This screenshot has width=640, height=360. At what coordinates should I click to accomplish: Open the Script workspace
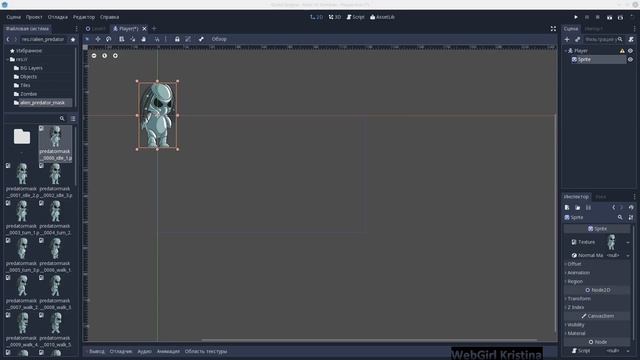pyautogui.click(x=356, y=17)
